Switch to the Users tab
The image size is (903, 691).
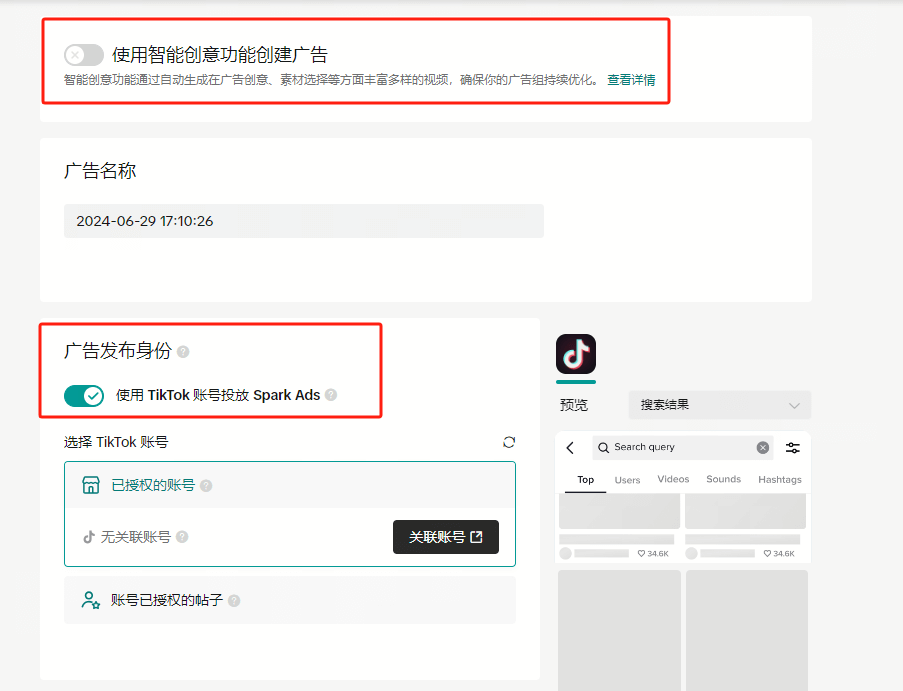tap(627, 480)
